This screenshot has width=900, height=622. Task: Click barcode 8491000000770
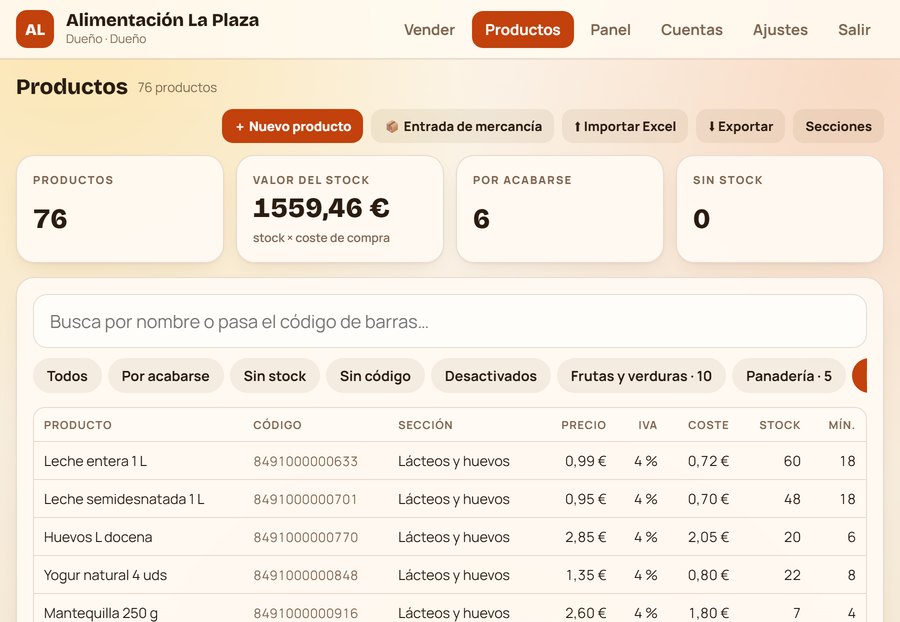305,537
